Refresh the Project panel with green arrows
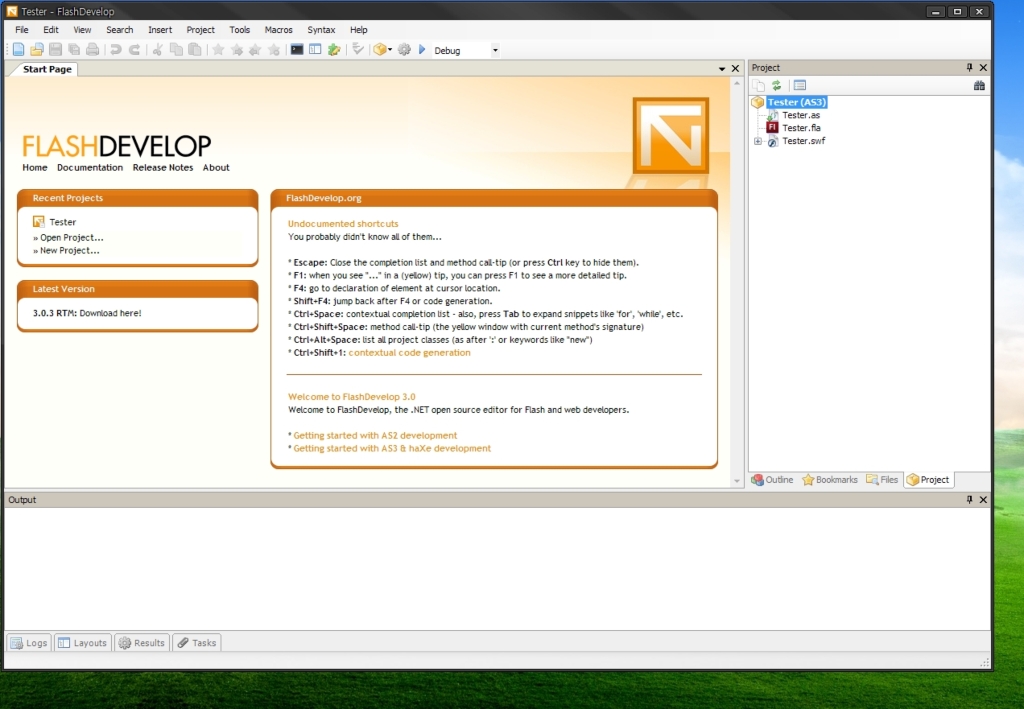The width and height of the screenshot is (1024, 709). [776, 86]
